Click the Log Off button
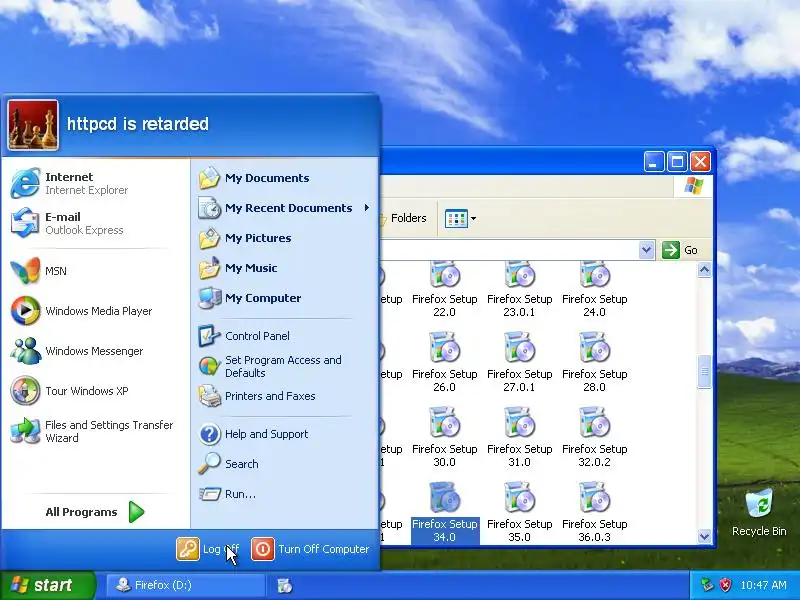 coord(208,549)
